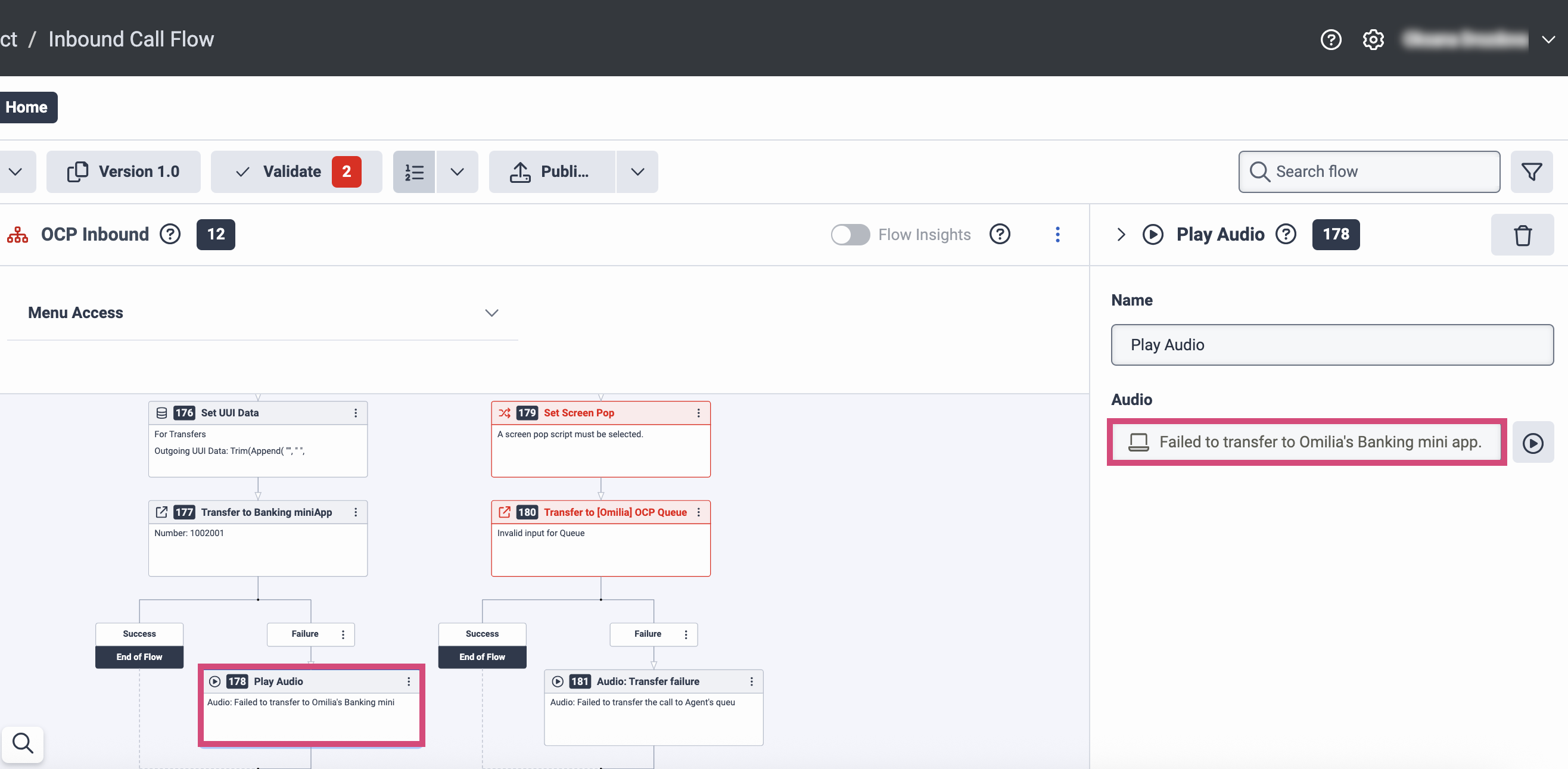Click OCP Inbound help icon
1568x769 pixels.
coord(170,234)
